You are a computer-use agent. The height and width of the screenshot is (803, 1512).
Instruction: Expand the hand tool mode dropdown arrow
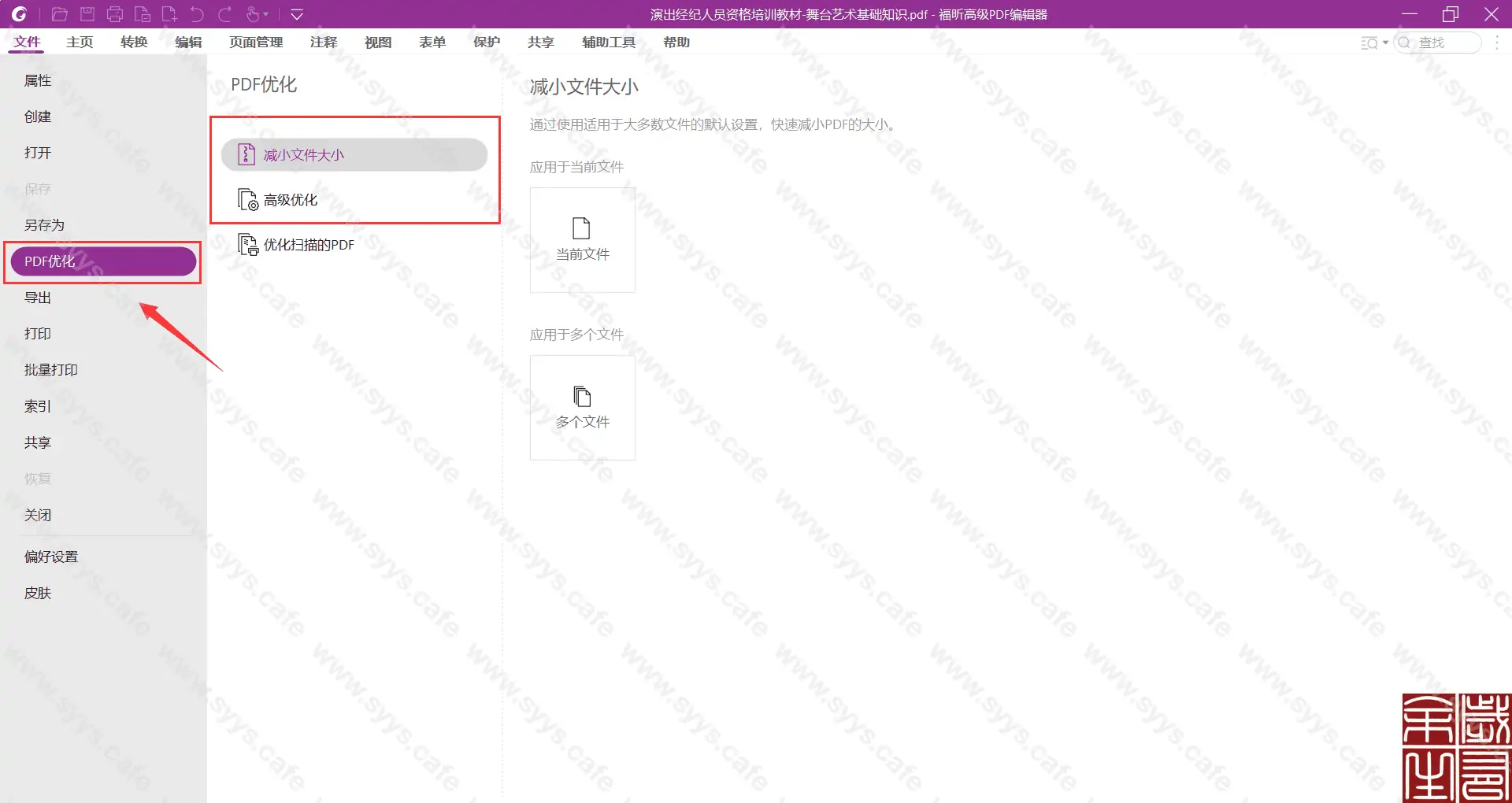point(266,14)
